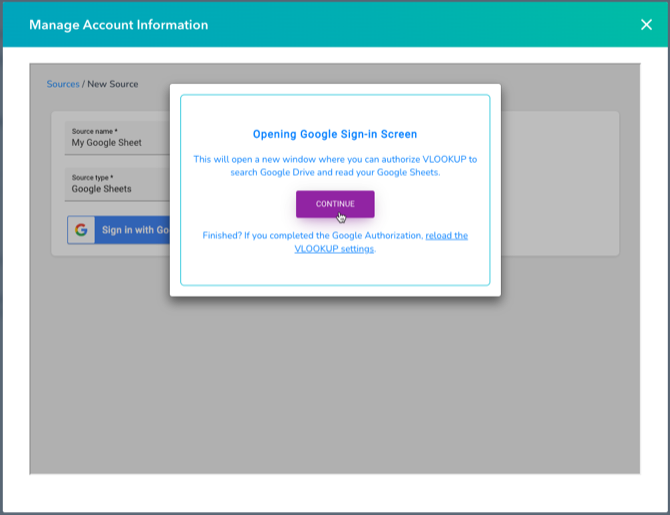Click the authorize VLOOKUP description text

coord(335,166)
